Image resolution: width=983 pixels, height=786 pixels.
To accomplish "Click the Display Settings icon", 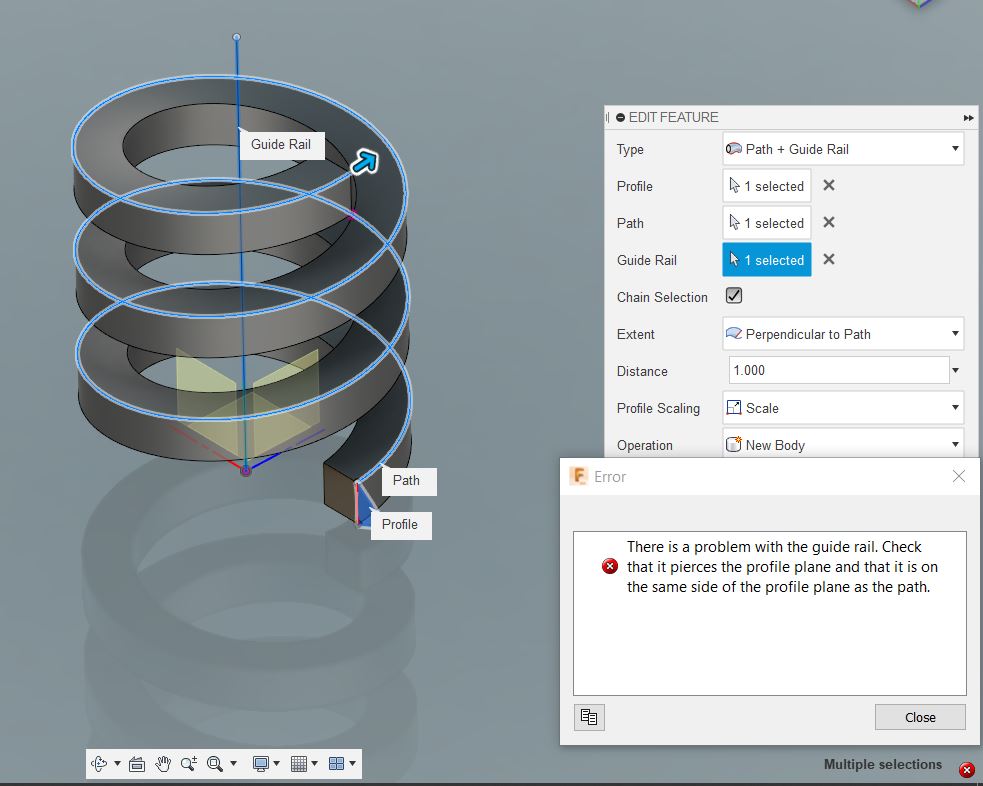I will tap(261, 763).
